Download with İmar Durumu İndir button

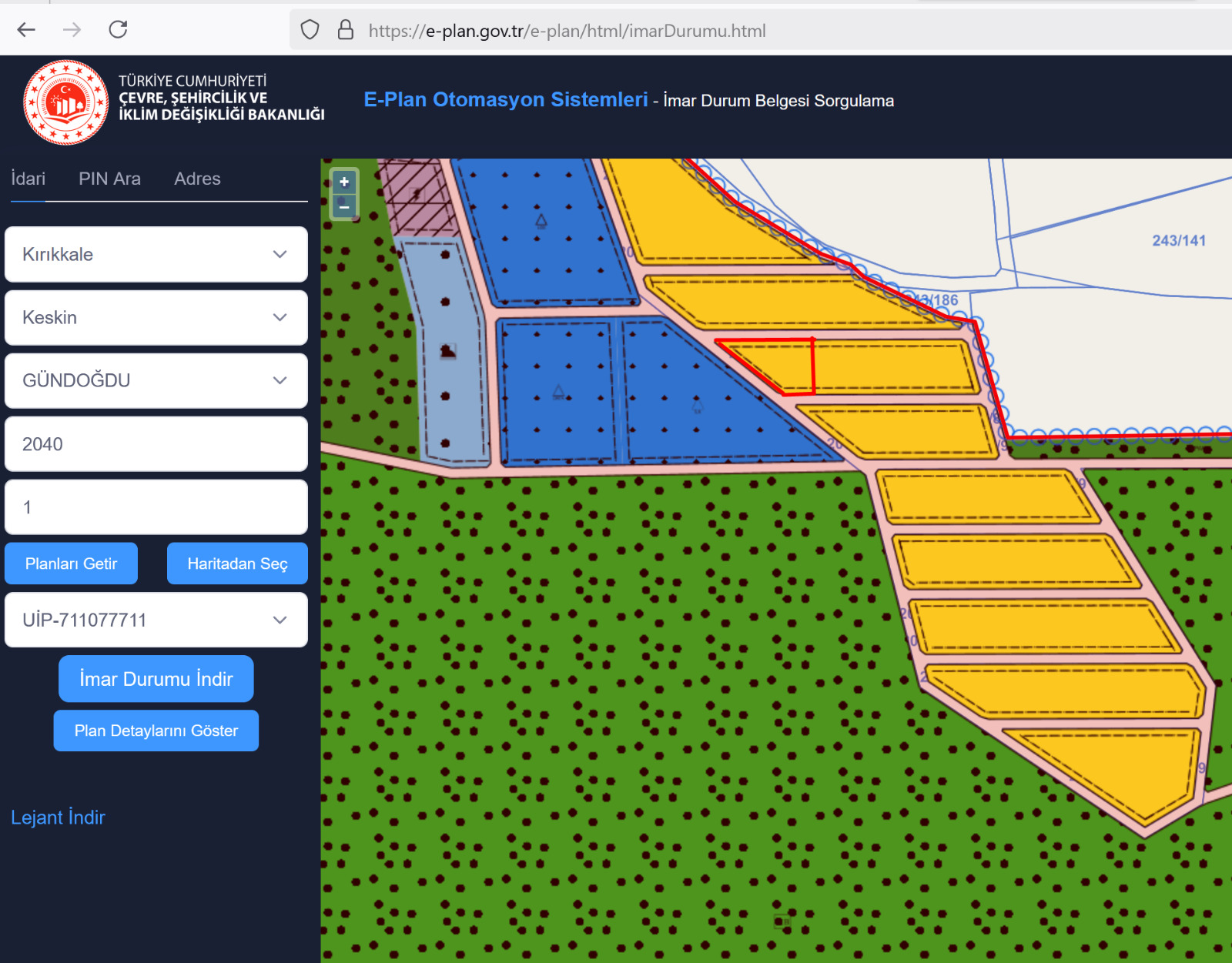pyautogui.click(x=156, y=679)
